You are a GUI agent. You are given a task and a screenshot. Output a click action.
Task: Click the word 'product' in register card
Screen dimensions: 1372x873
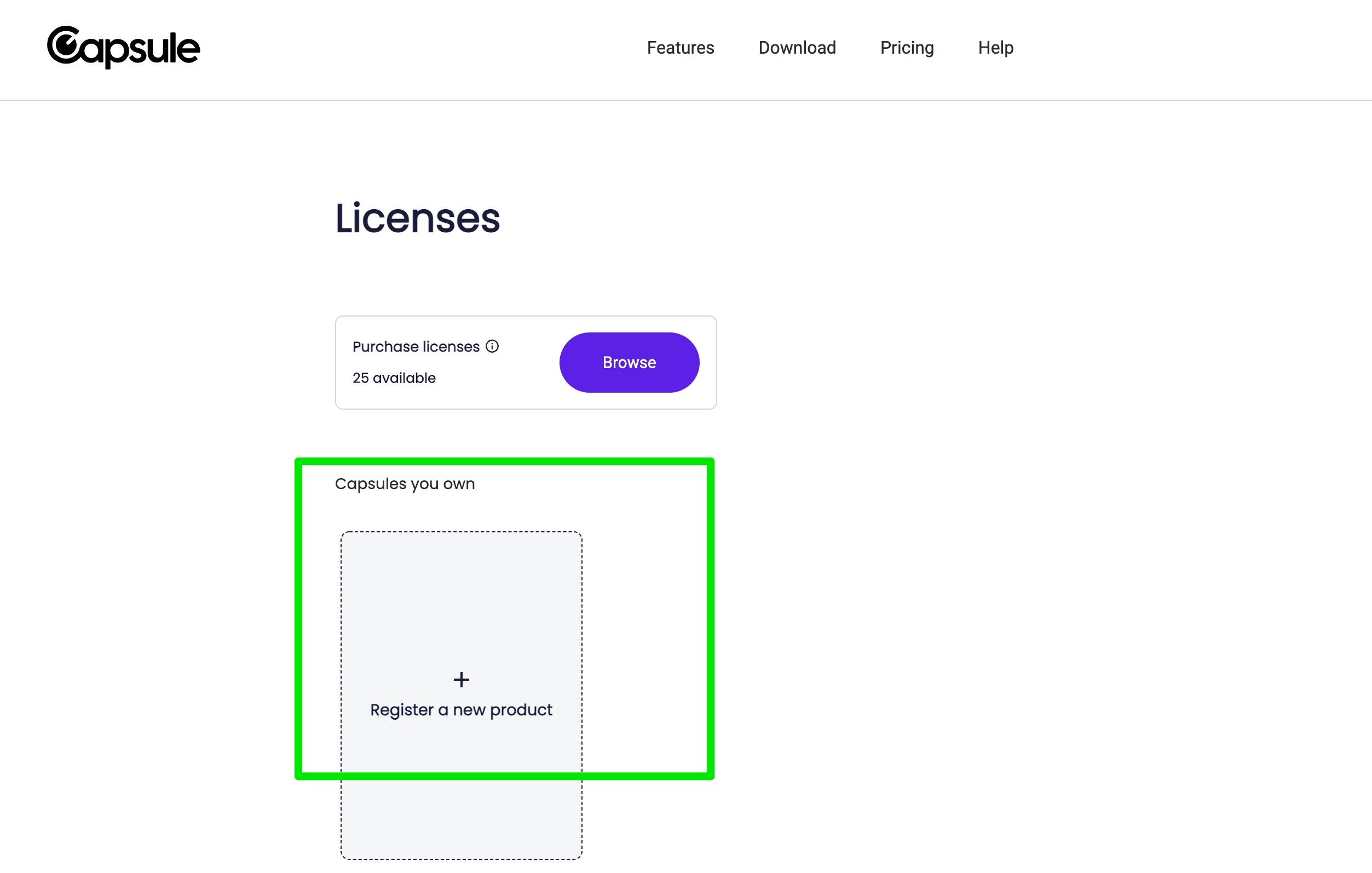[521, 710]
